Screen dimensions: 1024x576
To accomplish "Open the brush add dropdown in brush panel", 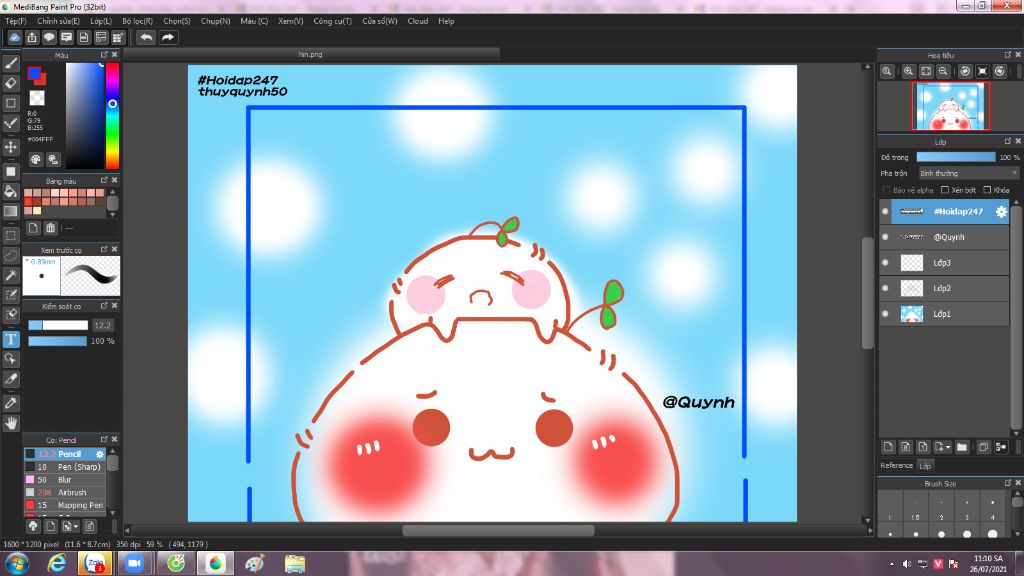I will click(76, 526).
